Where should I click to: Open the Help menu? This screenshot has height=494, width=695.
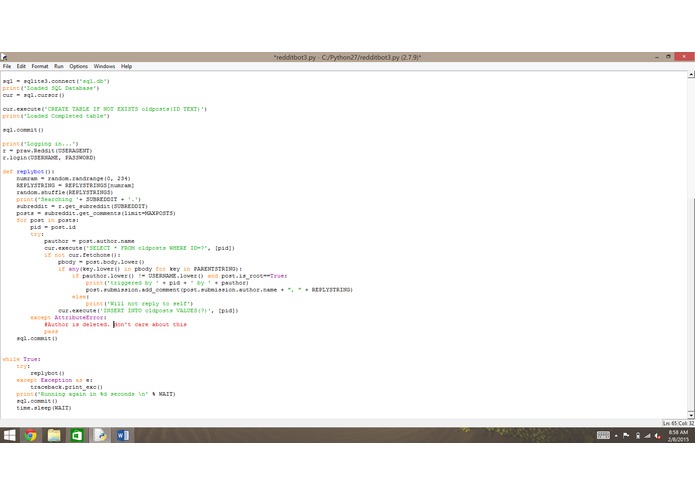126,66
